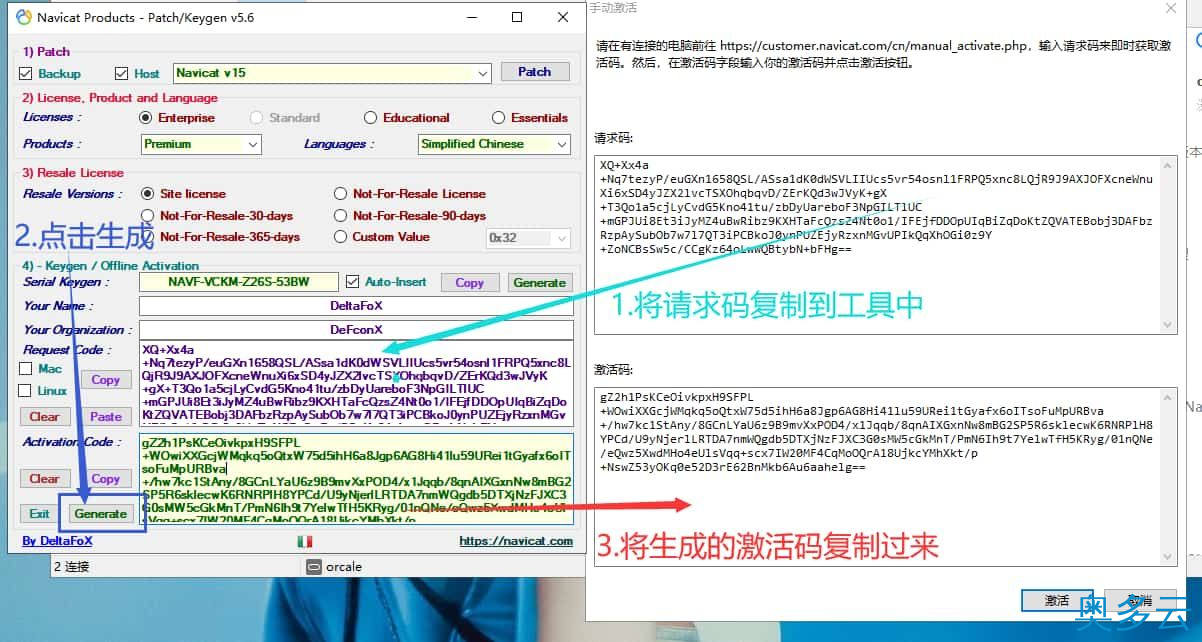Open the 0x32 custom value dropdown
Viewport: 1202px width, 642px height.
[561, 238]
